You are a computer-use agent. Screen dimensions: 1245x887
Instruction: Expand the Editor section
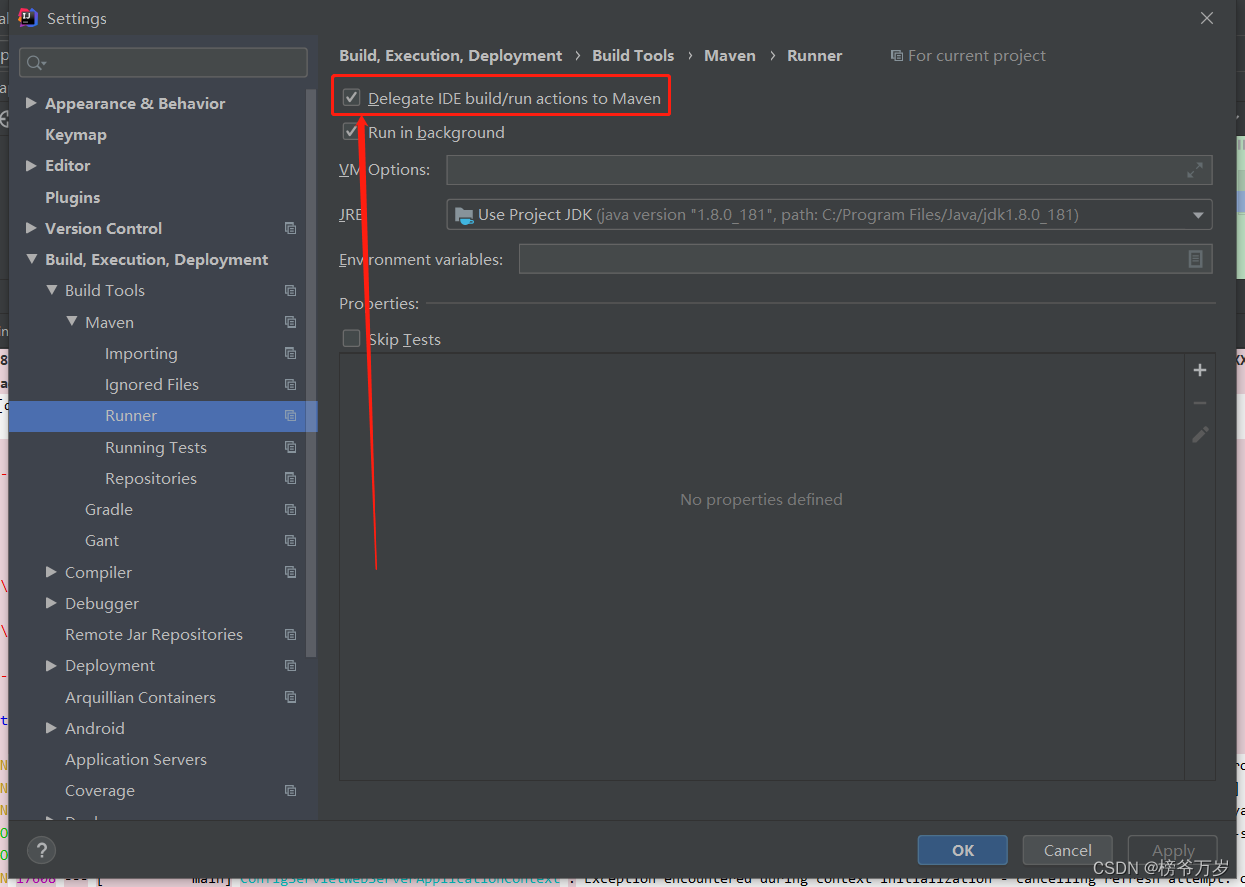[x=31, y=165]
